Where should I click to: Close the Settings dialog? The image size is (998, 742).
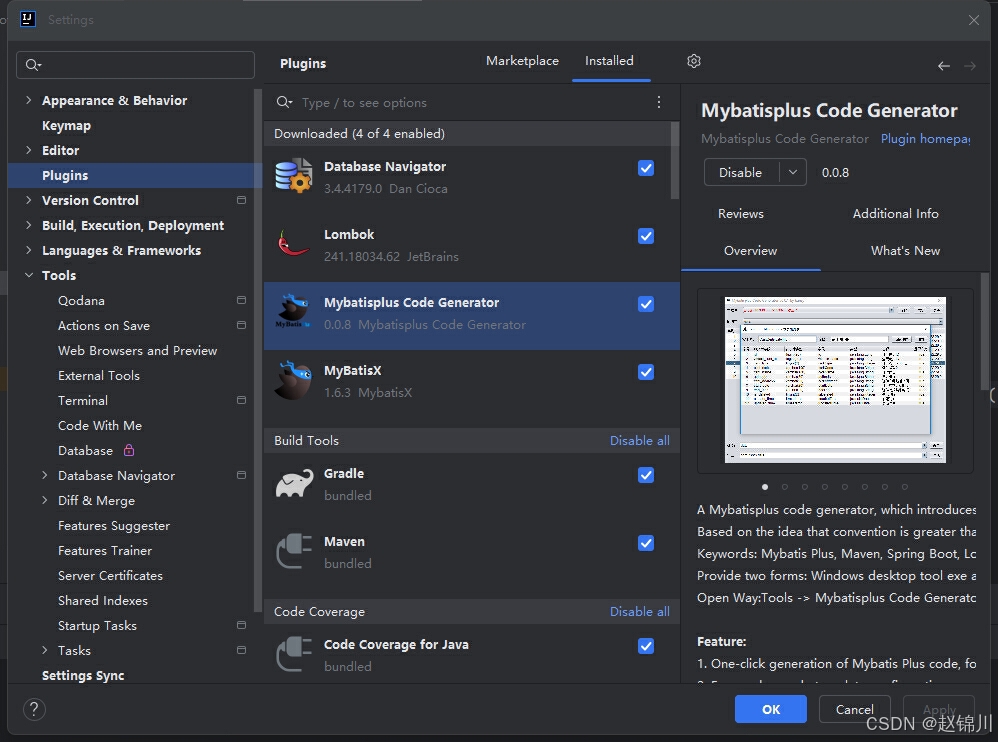(x=974, y=20)
